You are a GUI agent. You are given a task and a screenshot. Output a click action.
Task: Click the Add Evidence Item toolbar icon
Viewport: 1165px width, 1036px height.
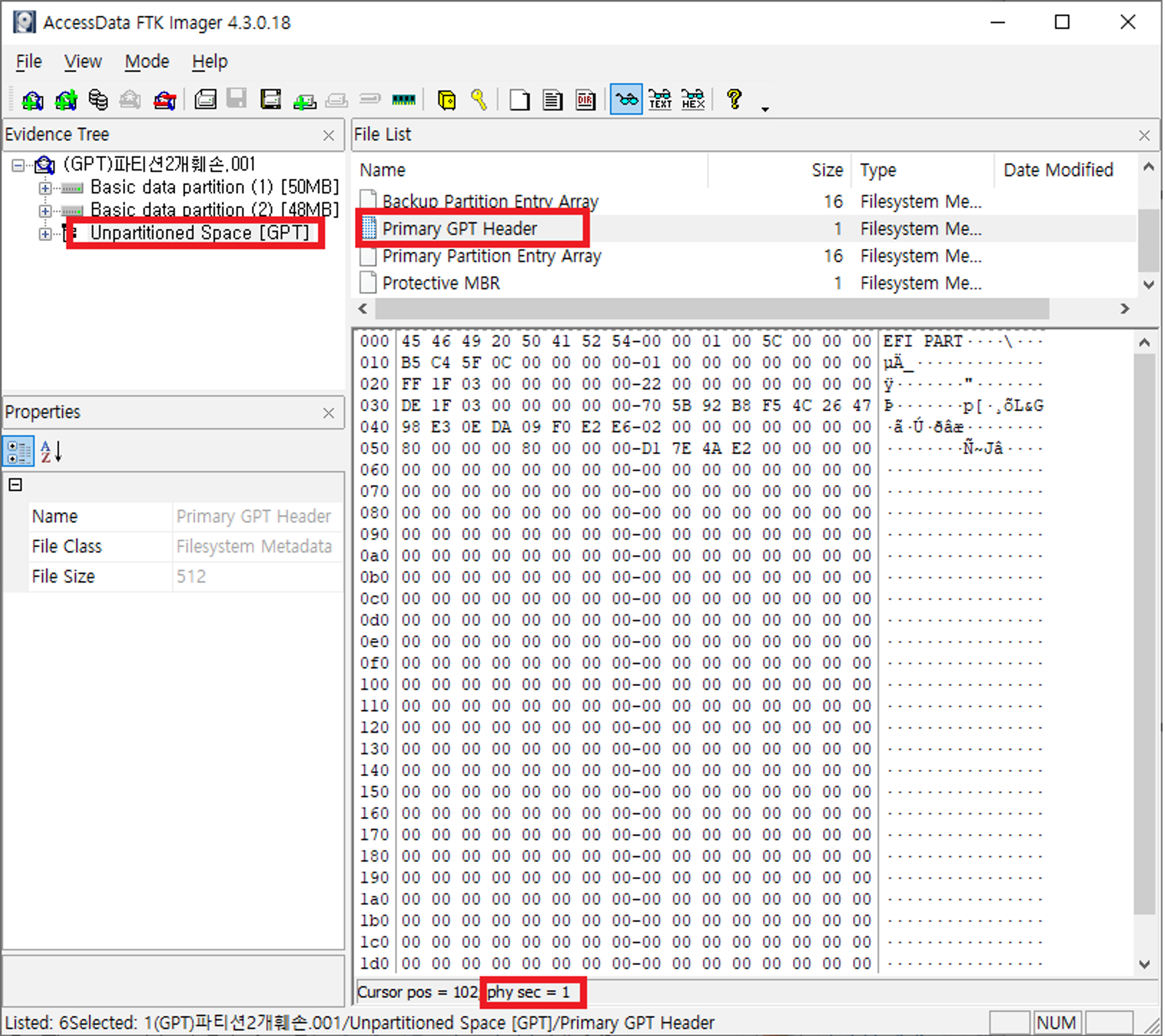33,100
